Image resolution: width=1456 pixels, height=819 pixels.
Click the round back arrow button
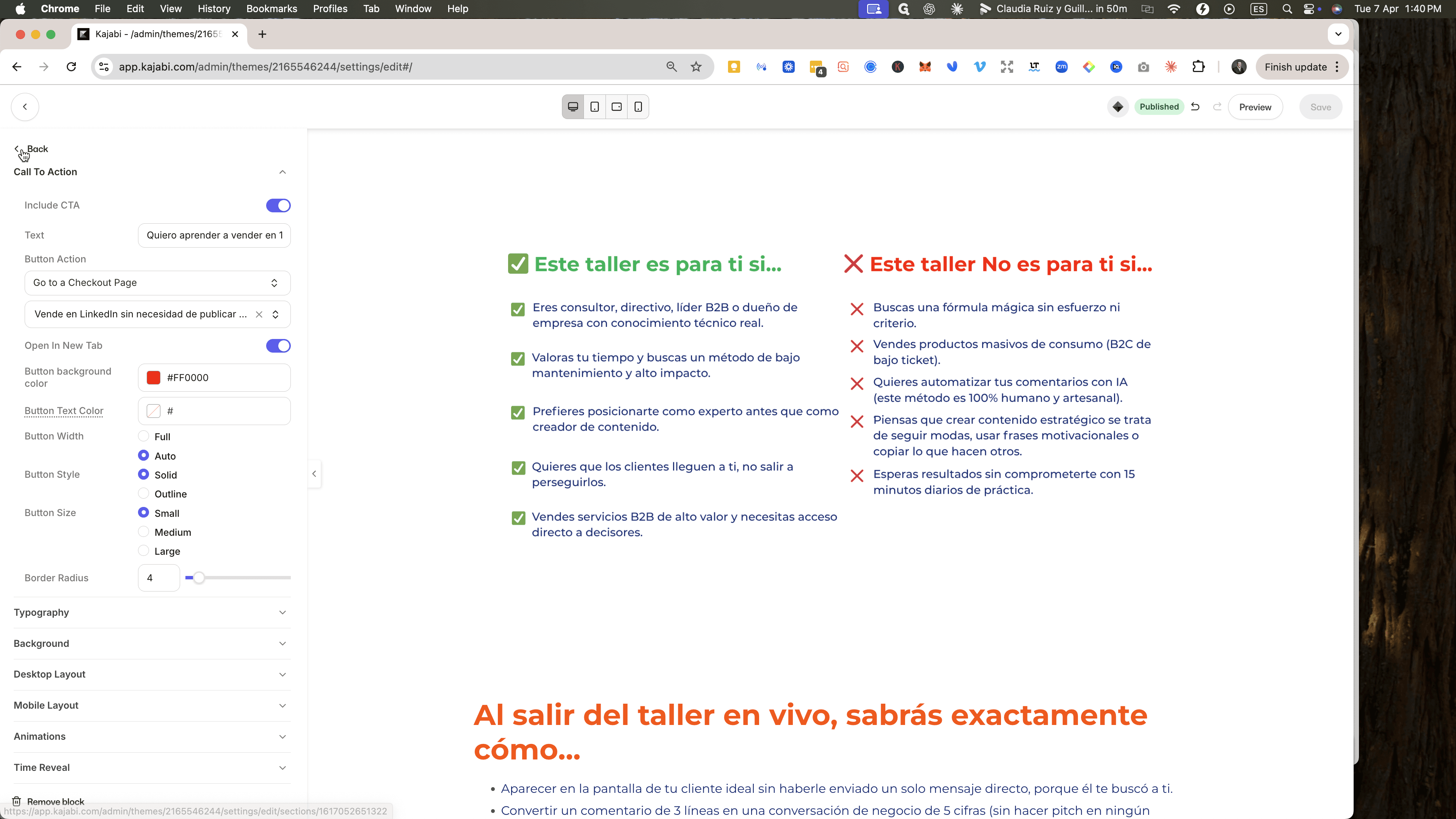click(x=25, y=107)
